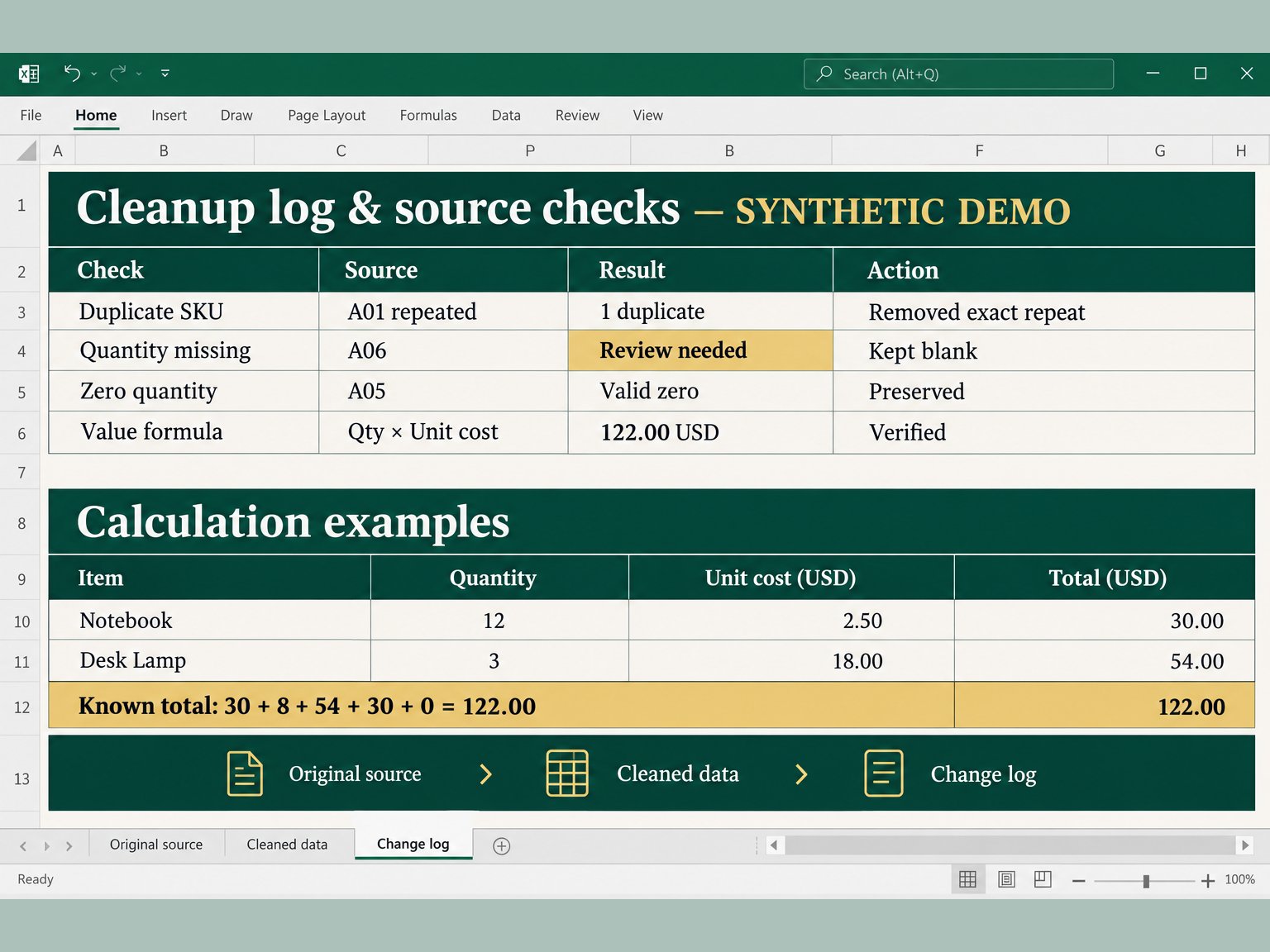Click the Select All corner triangle
Screen dimensions: 1270x952
tap(27, 150)
